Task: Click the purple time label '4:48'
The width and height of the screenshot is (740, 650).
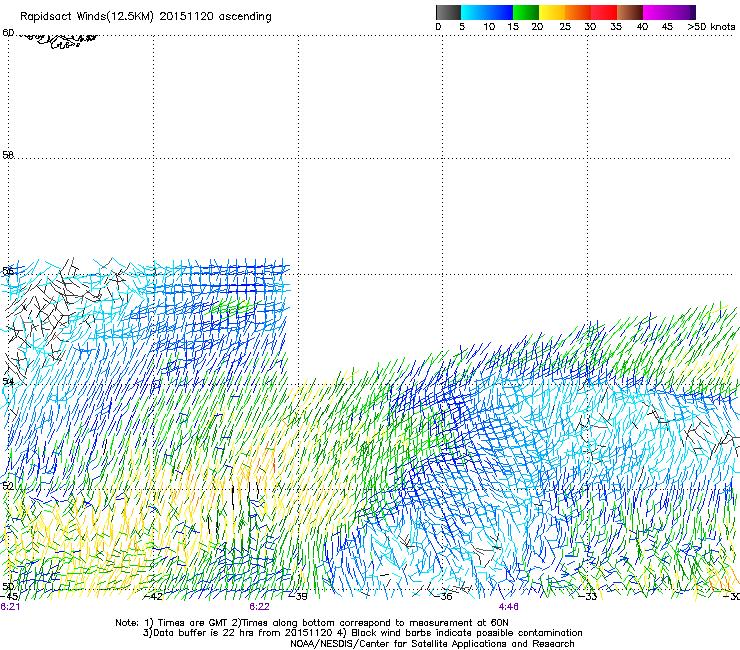Action: [x=508, y=607]
